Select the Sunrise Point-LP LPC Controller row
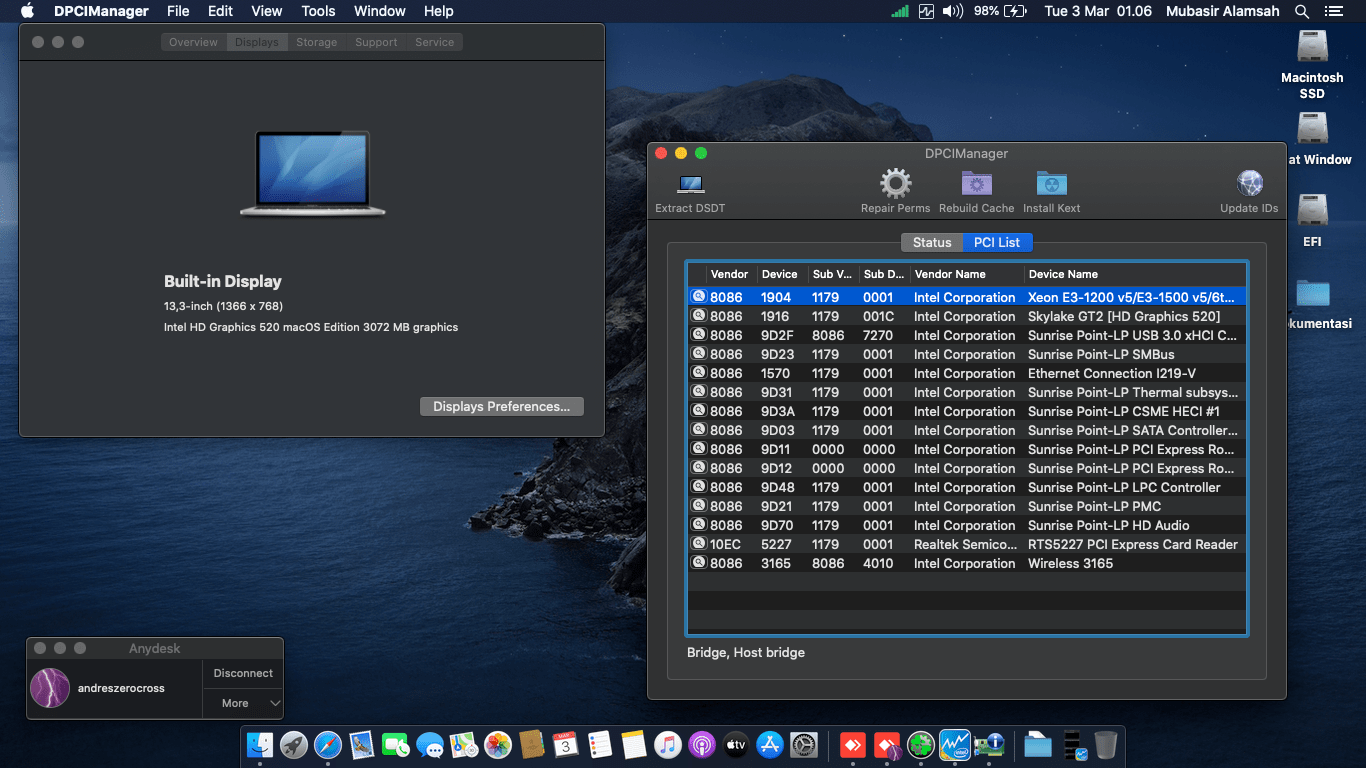The width and height of the screenshot is (1366, 768). pos(967,487)
